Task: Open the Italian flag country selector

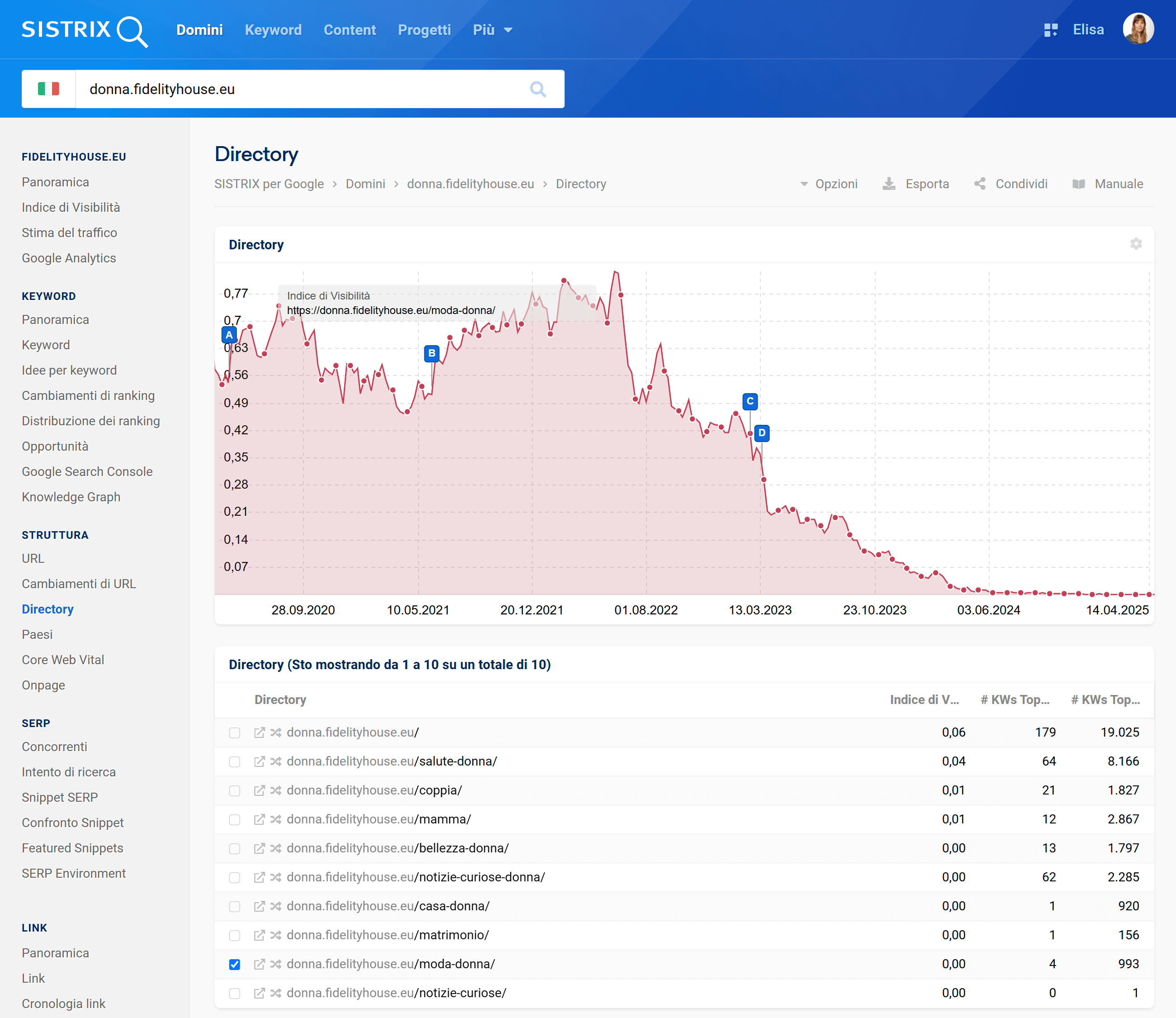Action: coord(48,89)
